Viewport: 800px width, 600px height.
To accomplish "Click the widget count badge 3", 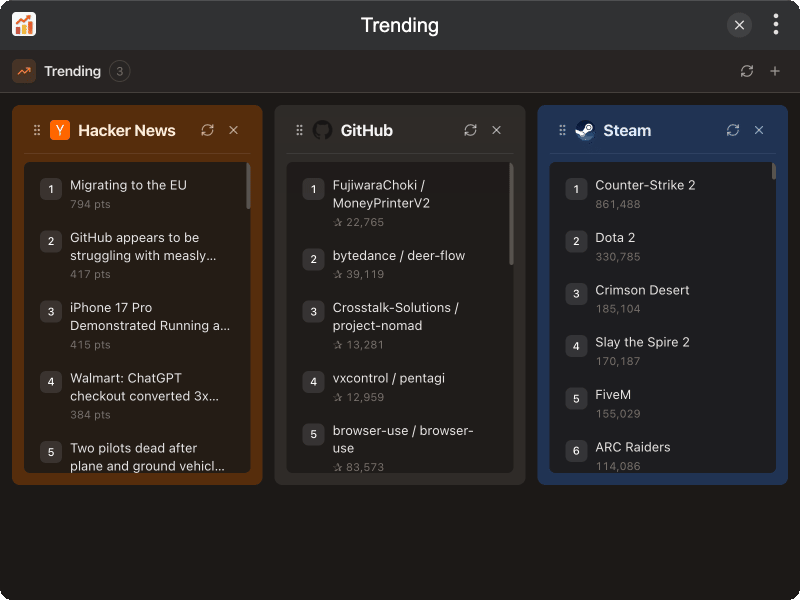I will tap(119, 71).
